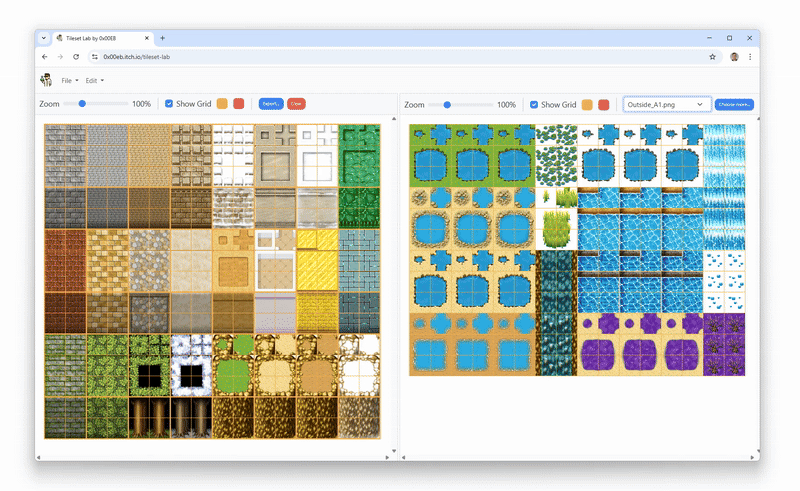The image size is (800, 491).
Task: Select the red brick floor tile
Action: coord(65,260)
